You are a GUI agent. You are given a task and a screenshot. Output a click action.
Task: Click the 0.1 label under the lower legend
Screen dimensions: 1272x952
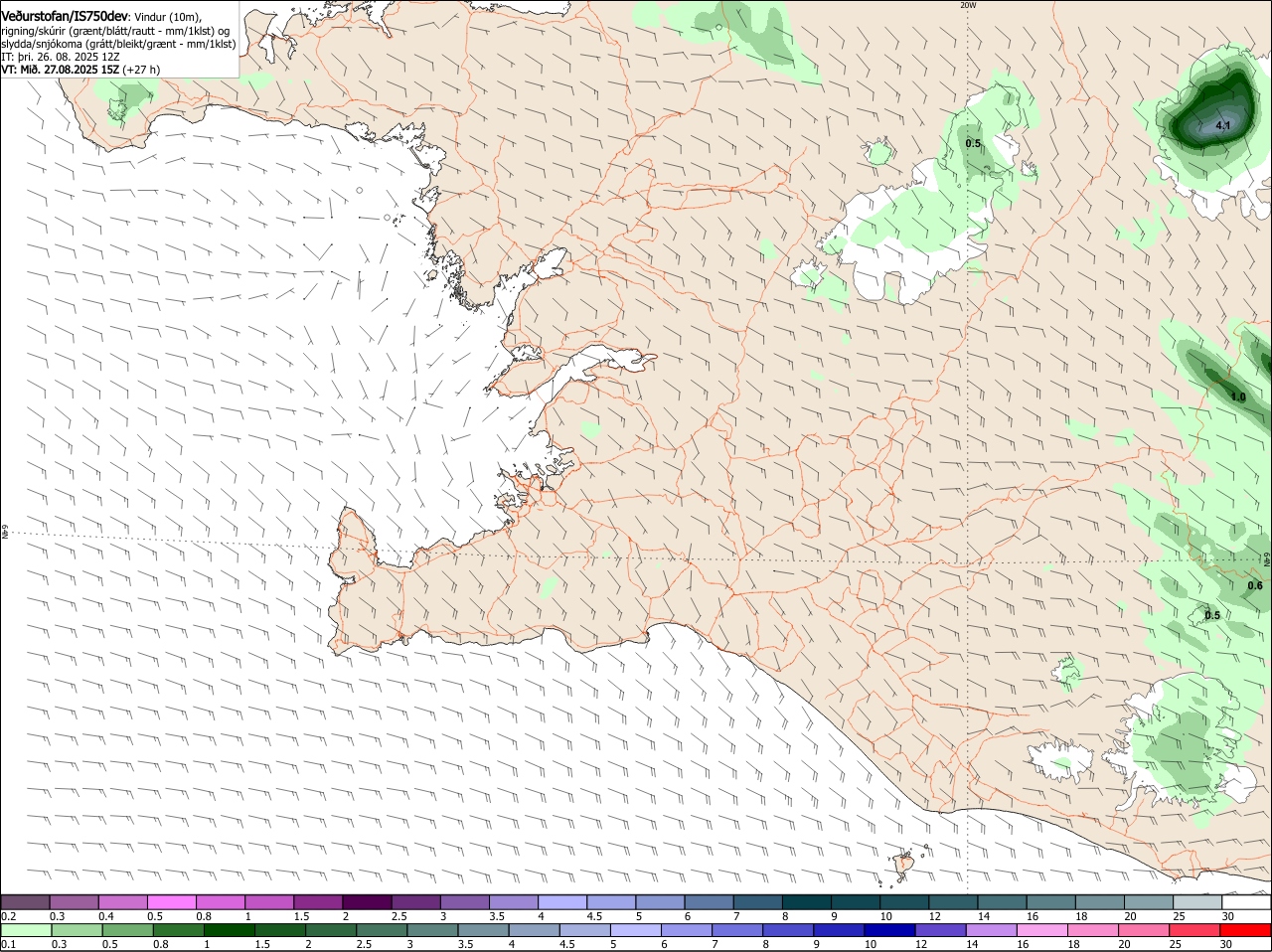tap(8, 944)
